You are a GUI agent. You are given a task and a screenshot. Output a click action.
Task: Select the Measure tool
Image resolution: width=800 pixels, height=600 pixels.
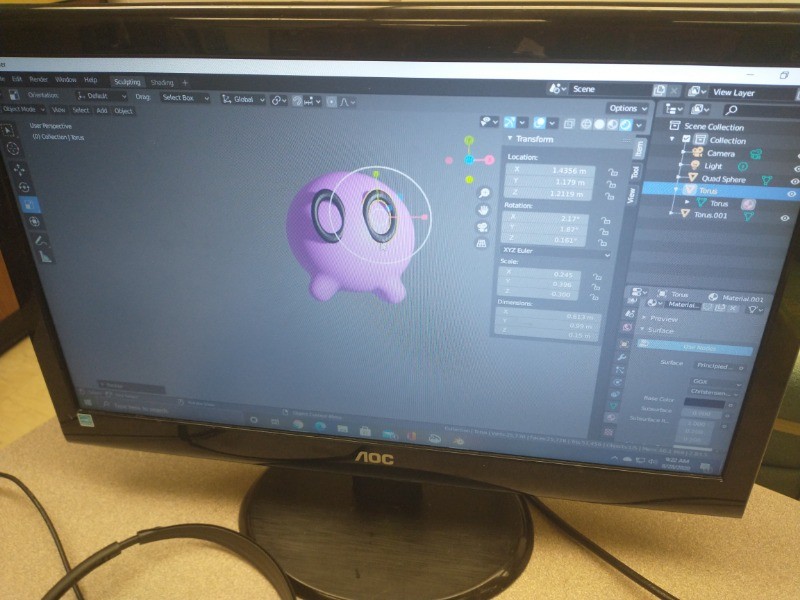[x=46, y=257]
